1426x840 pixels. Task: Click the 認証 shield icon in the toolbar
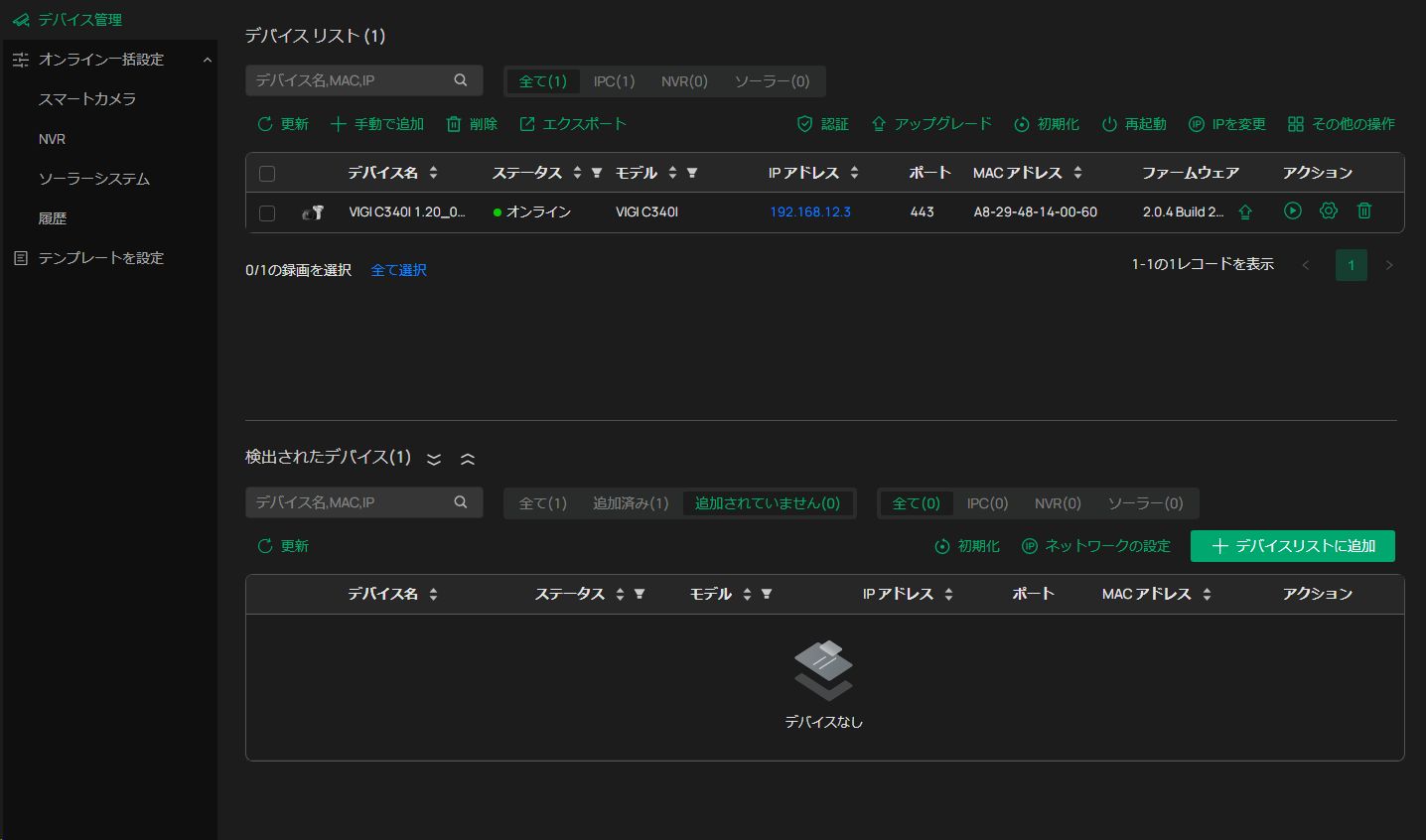click(804, 124)
